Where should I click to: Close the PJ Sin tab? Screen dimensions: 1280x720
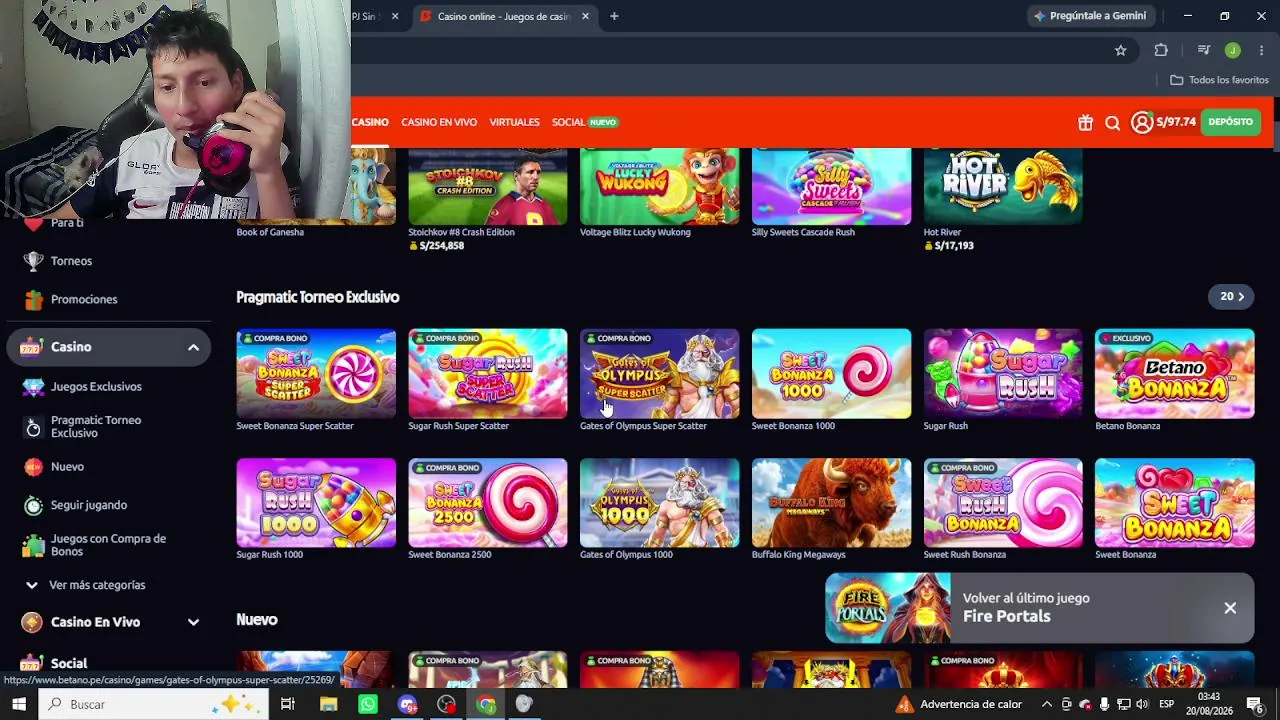395,16
